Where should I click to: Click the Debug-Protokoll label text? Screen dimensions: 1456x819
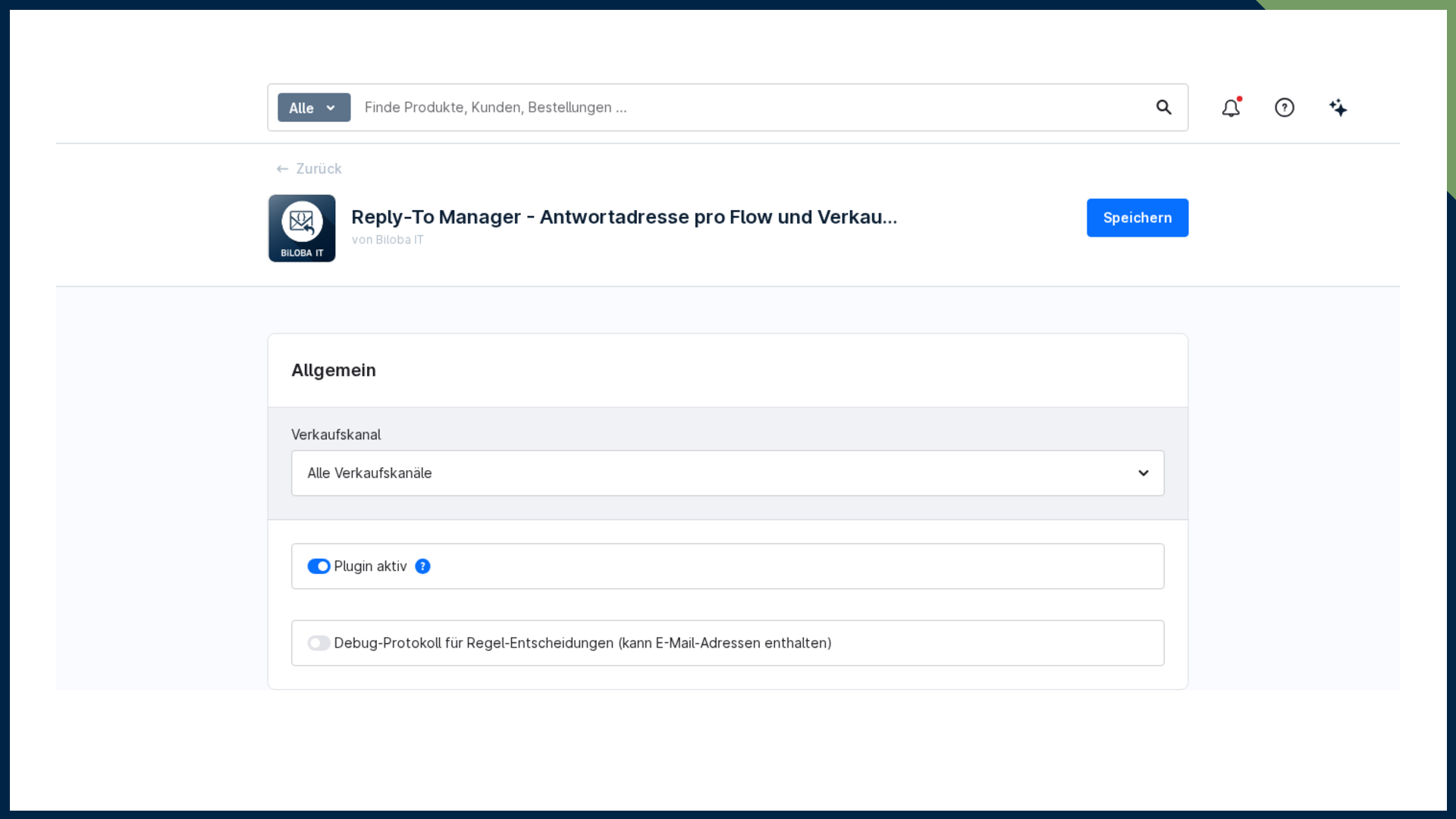[582, 643]
